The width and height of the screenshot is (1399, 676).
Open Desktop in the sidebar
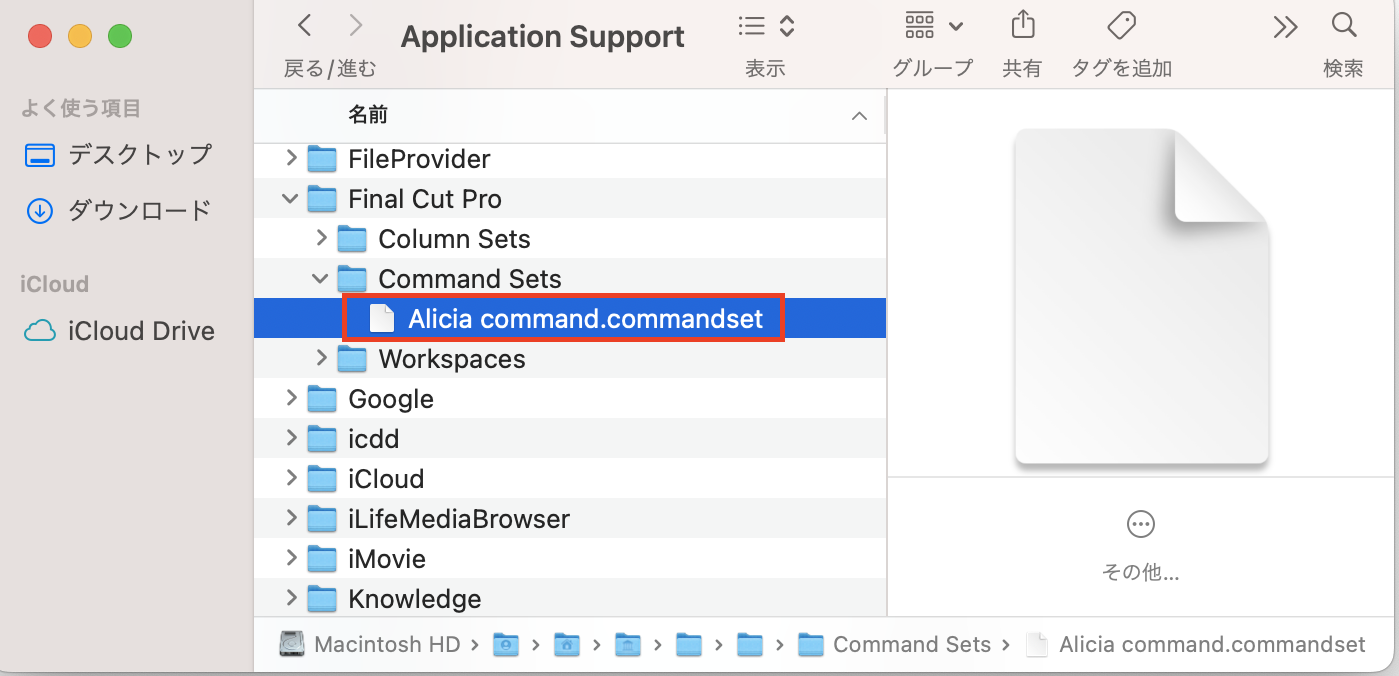pos(119,155)
